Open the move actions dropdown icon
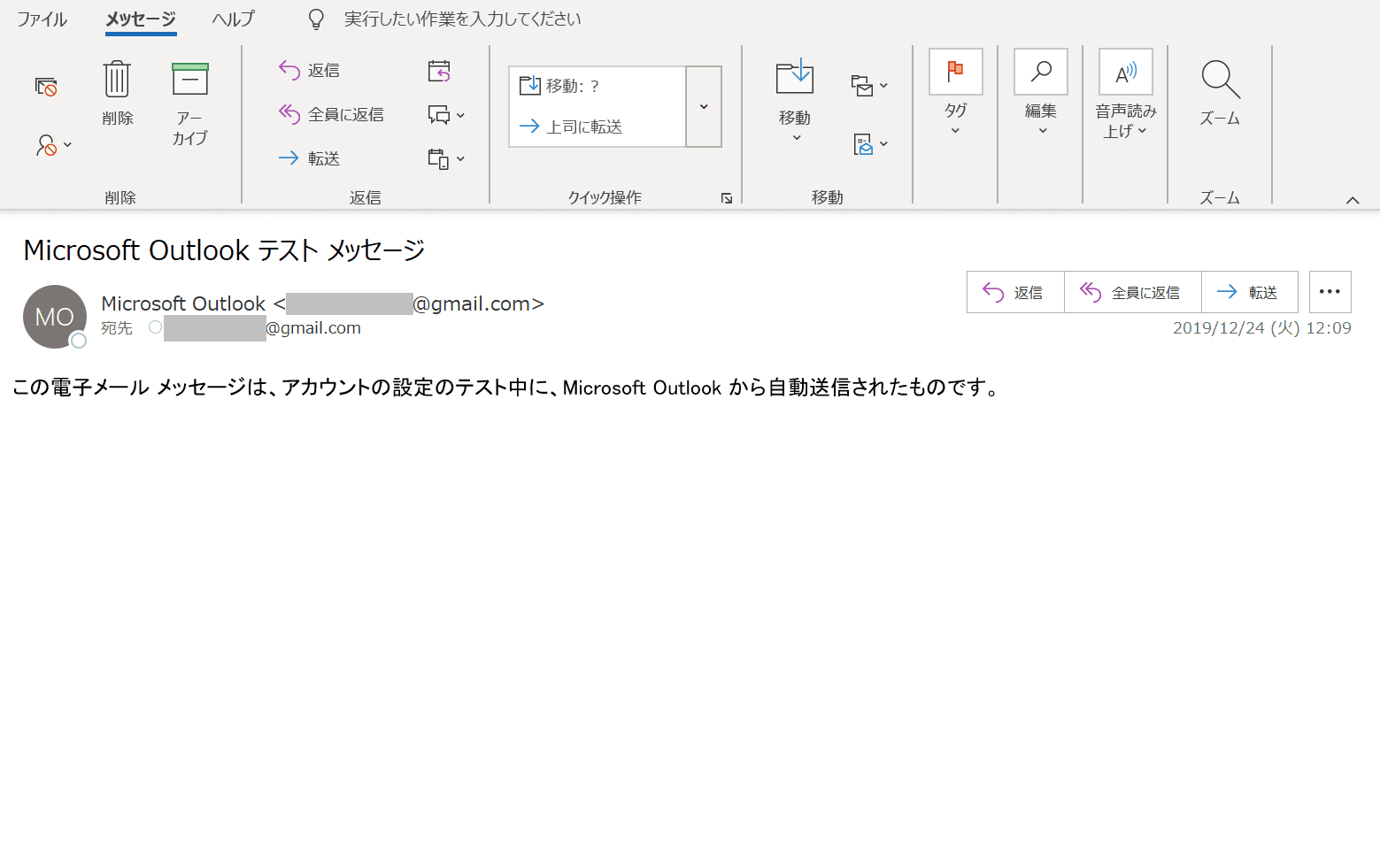The width and height of the screenshot is (1380, 868). [x=869, y=144]
